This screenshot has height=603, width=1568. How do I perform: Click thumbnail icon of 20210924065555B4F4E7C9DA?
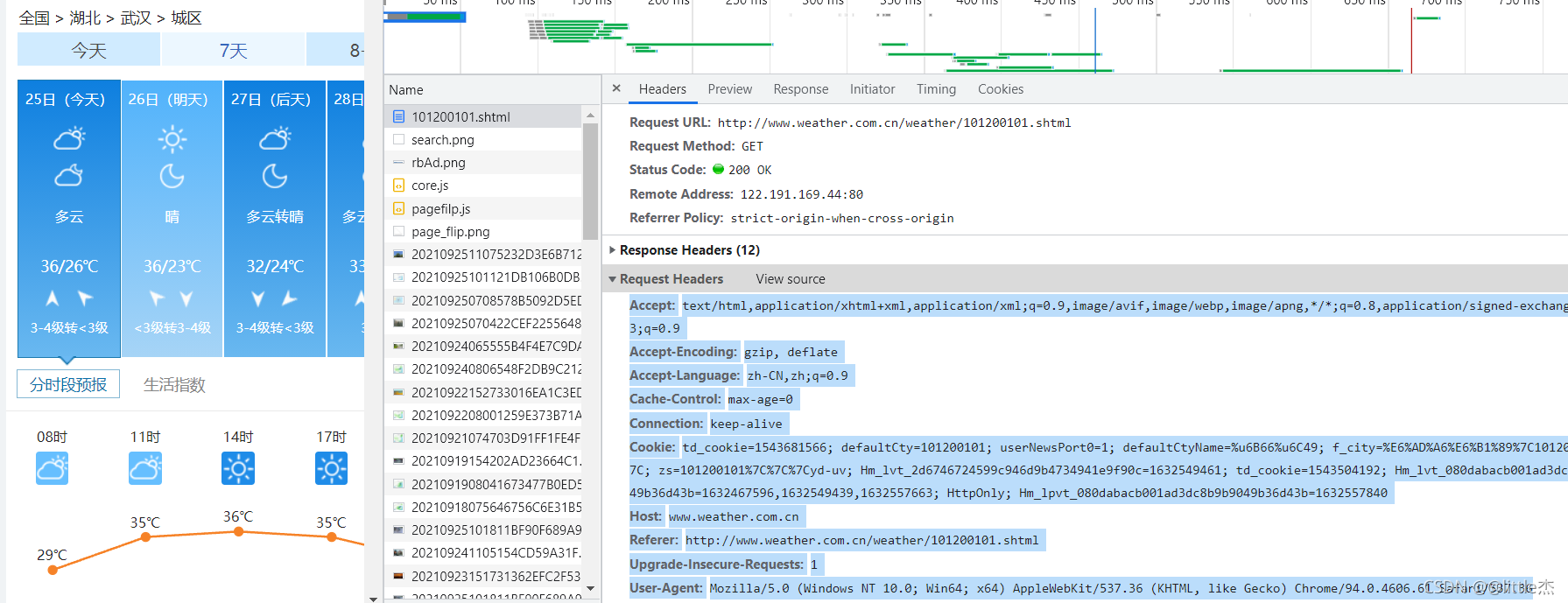398,347
